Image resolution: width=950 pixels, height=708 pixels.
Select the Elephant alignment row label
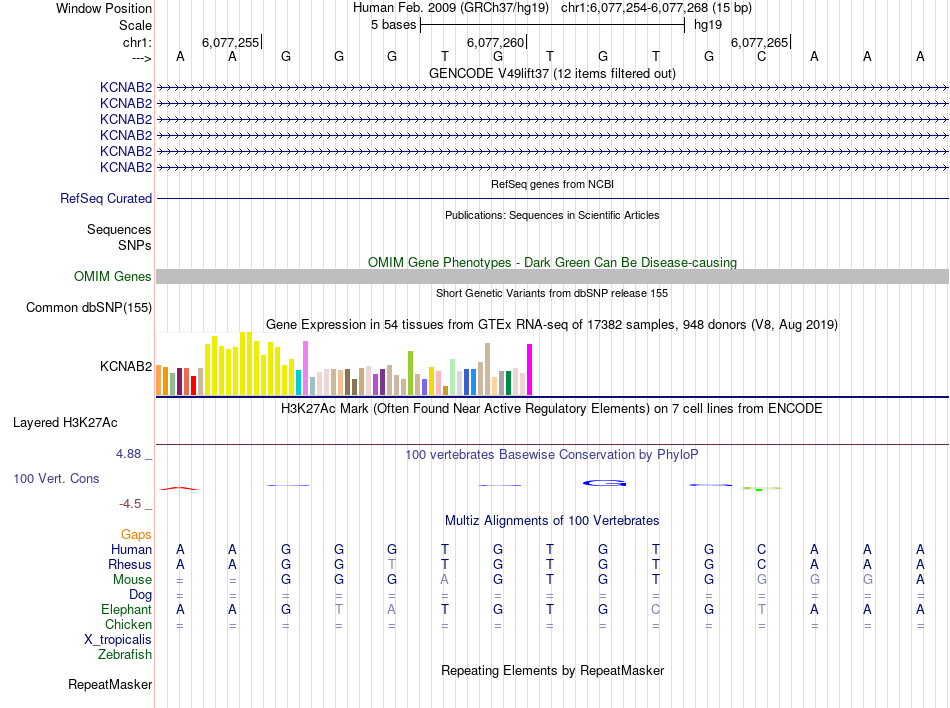pyautogui.click(x=126, y=610)
